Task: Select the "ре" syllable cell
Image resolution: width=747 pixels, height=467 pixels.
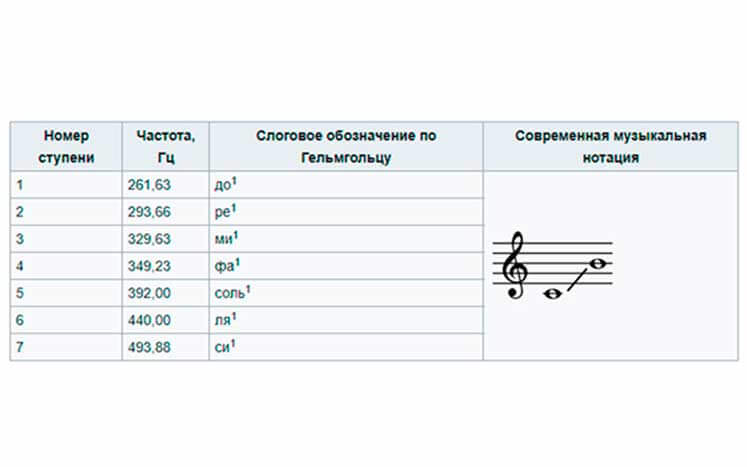Action: [226, 212]
